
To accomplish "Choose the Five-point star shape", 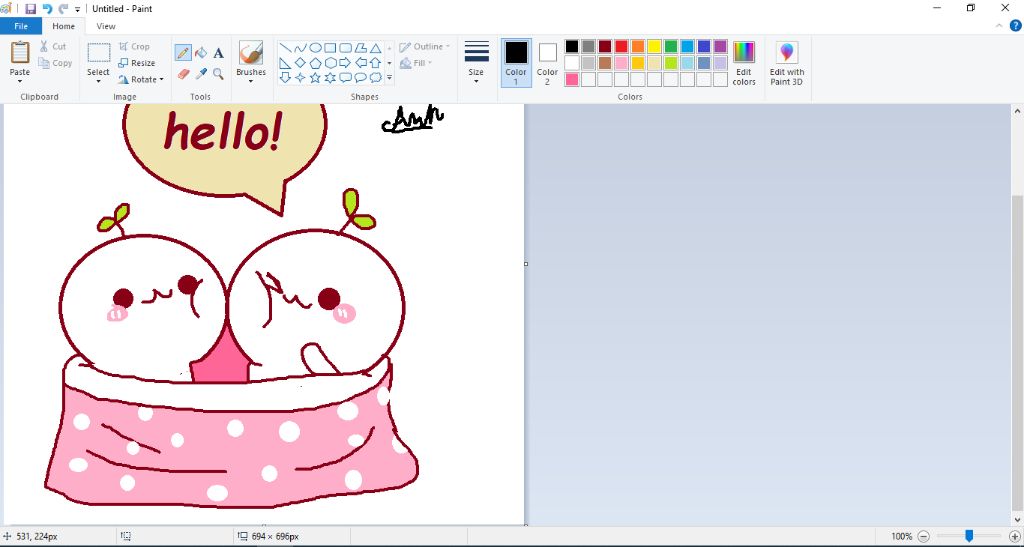I will coord(315,78).
